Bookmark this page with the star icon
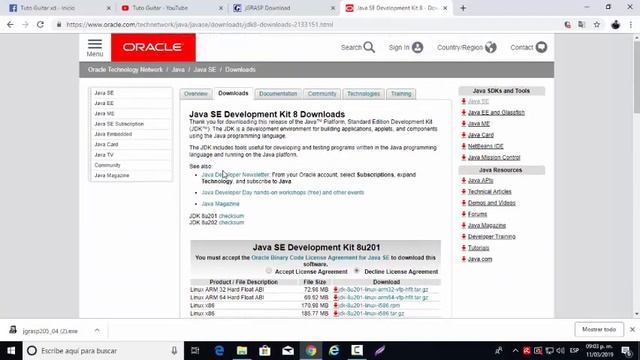Screen dimensions: 640x360 click(597, 24)
